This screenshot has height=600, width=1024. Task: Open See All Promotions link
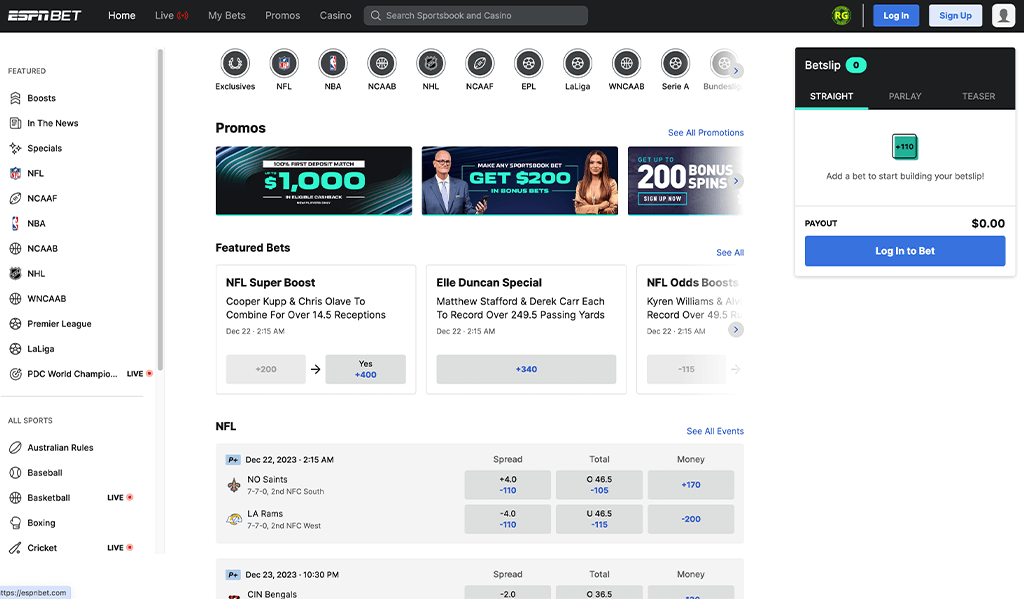(x=705, y=133)
